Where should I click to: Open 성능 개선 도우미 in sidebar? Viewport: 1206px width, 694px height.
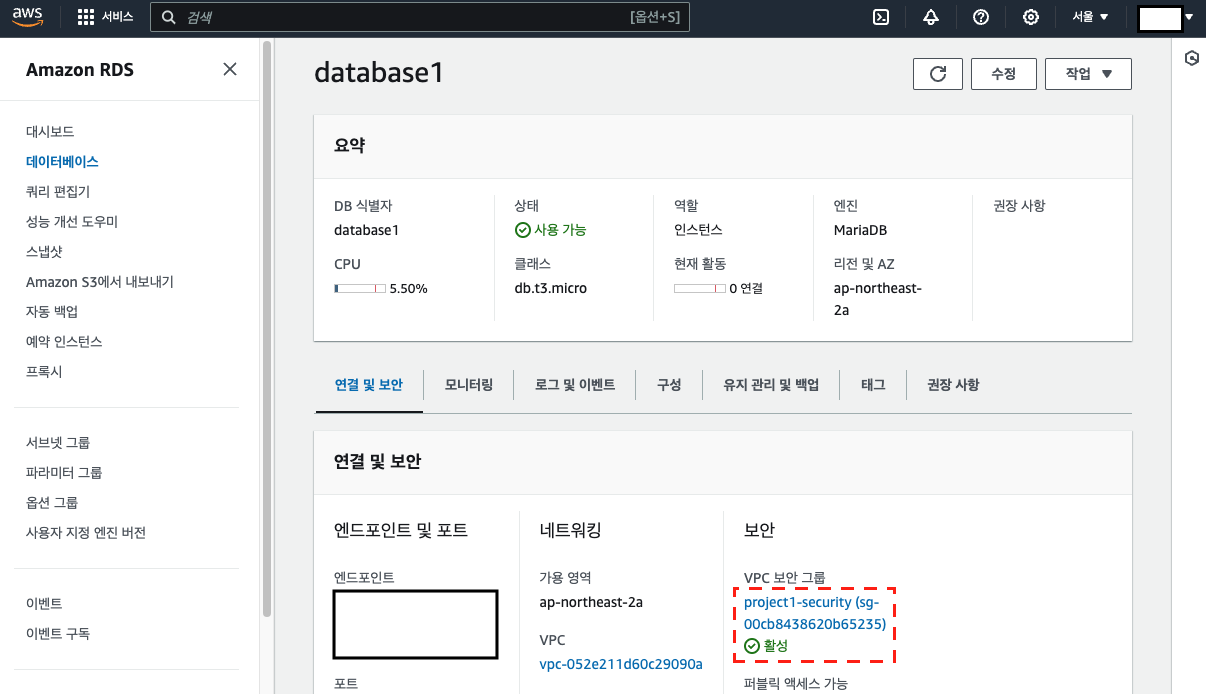tap(72, 221)
